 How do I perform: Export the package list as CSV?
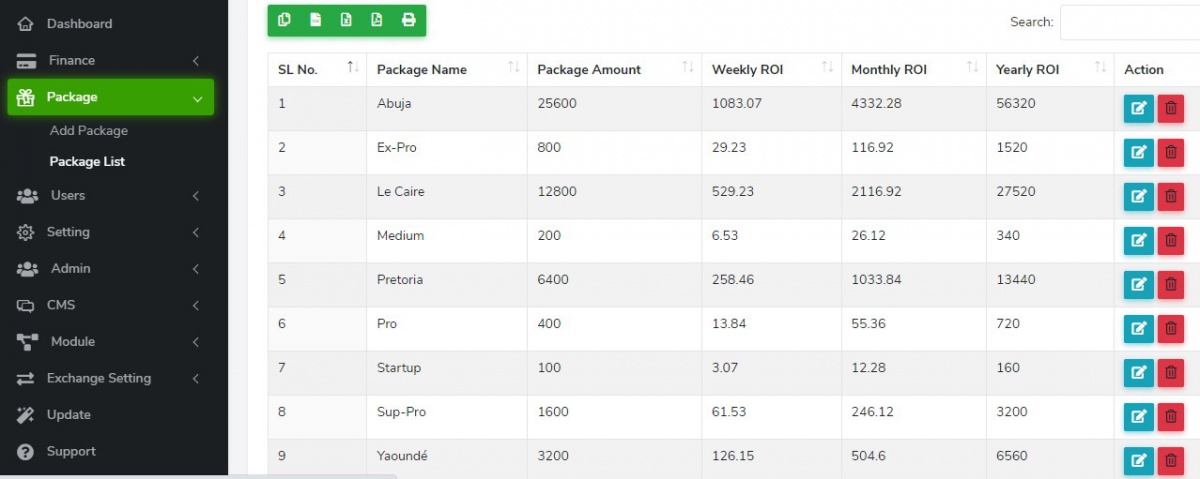[x=316, y=20]
